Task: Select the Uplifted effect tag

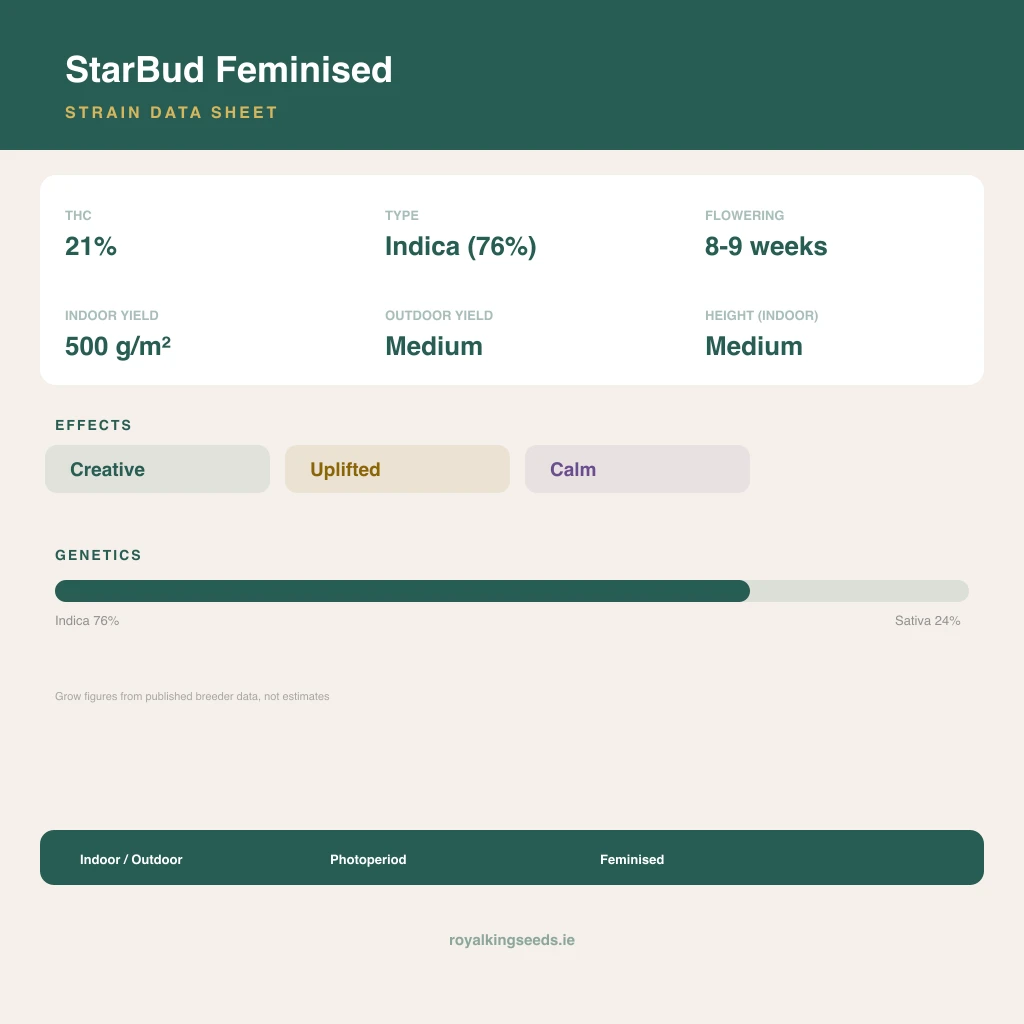Action: (397, 469)
